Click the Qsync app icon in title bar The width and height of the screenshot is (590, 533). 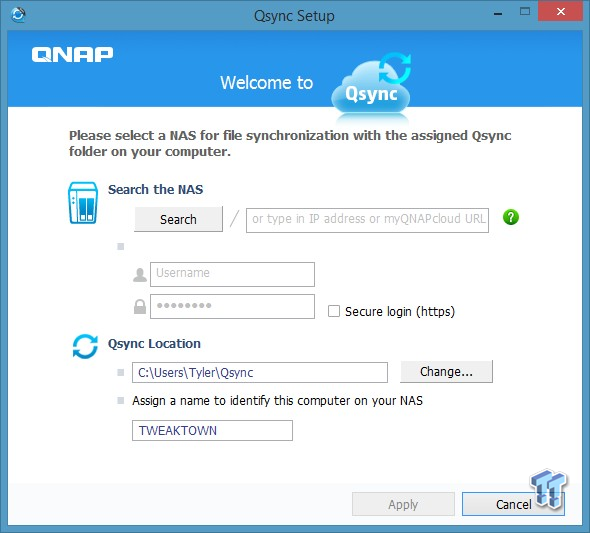pos(18,15)
